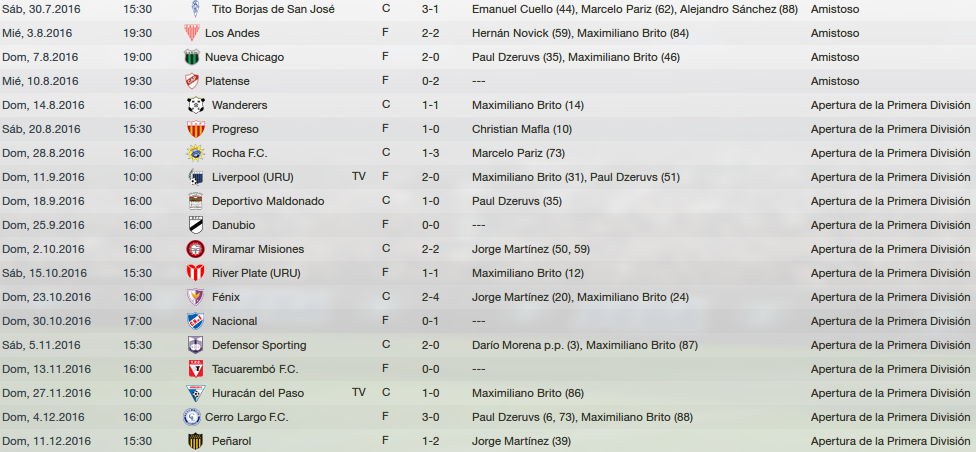Open the 3-0 result versus Cerro Largo

pos(431,417)
